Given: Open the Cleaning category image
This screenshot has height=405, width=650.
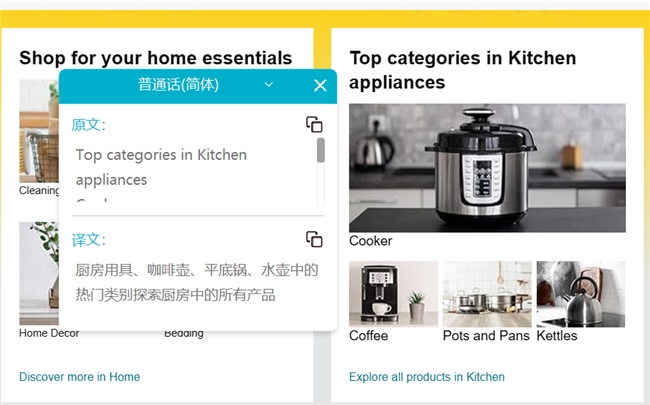Looking at the screenshot, I should coord(39,131).
